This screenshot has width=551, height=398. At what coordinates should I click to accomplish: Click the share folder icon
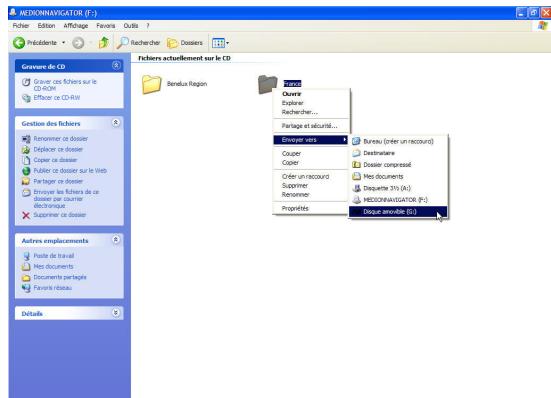click(26, 182)
